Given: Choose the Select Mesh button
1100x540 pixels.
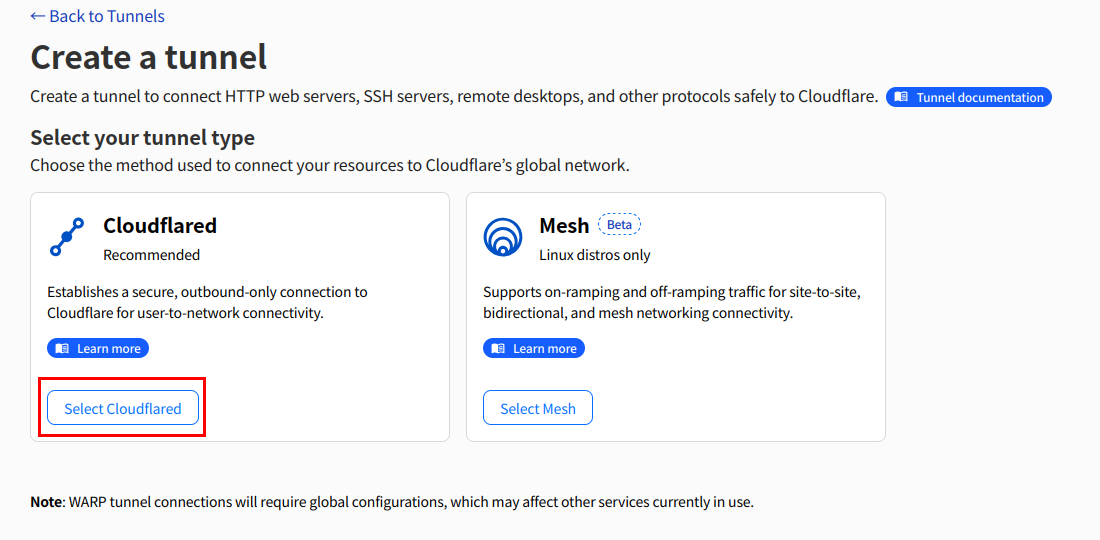Looking at the screenshot, I should (x=538, y=408).
